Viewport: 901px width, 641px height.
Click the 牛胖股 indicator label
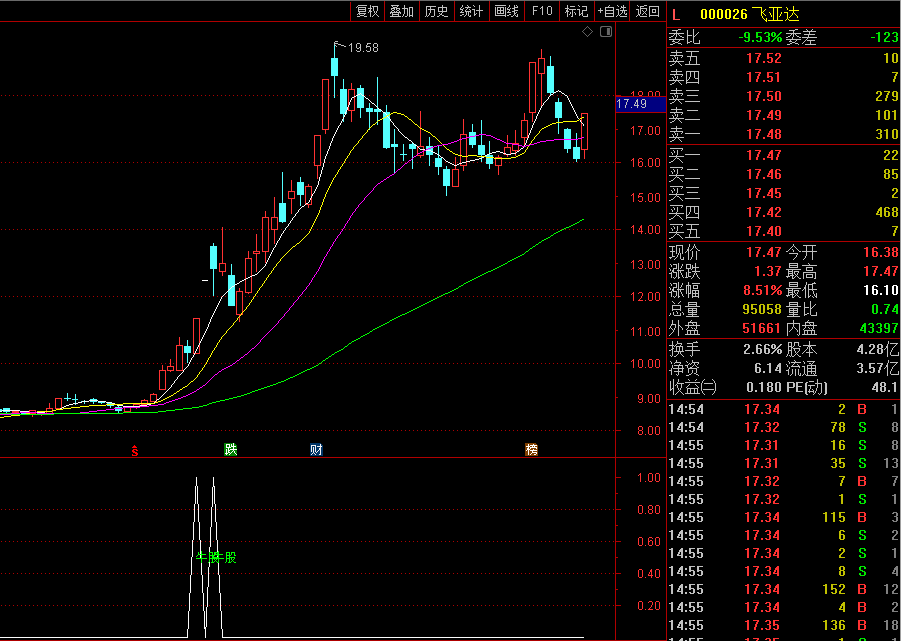(x=216, y=557)
